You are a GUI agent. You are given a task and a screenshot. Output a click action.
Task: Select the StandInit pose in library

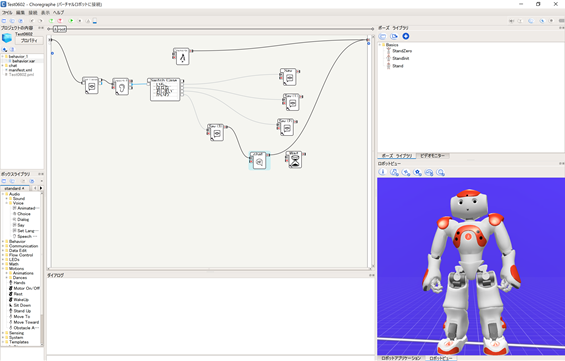coord(401,58)
